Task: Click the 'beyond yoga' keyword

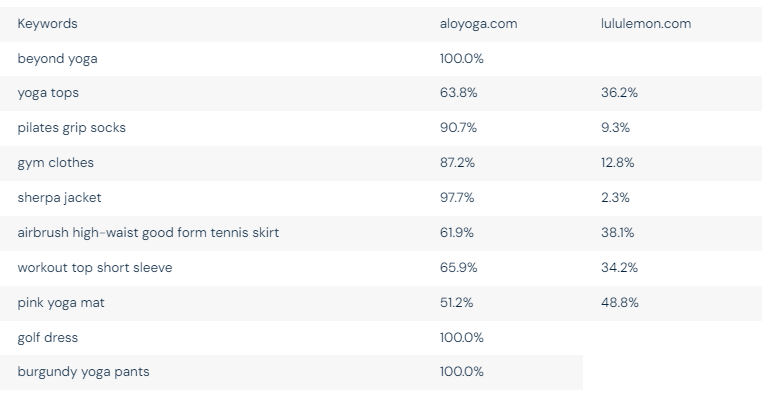Action: pos(57,59)
